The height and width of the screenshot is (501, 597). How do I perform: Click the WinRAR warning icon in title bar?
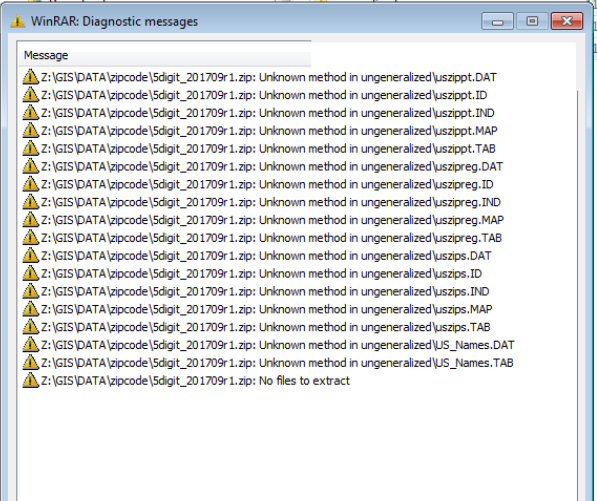[x=17, y=21]
